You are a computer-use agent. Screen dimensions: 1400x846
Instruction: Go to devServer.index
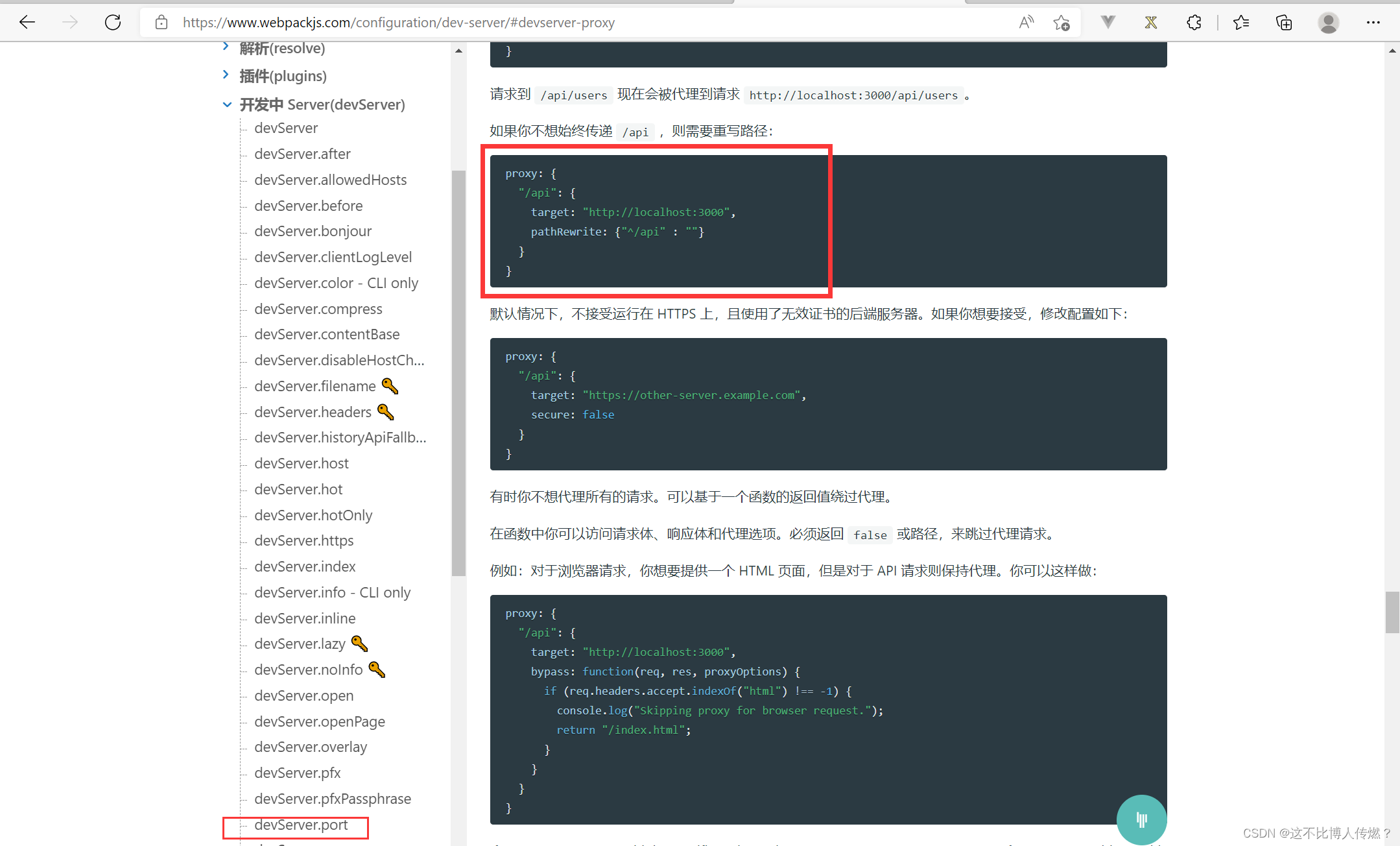click(305, 566)
